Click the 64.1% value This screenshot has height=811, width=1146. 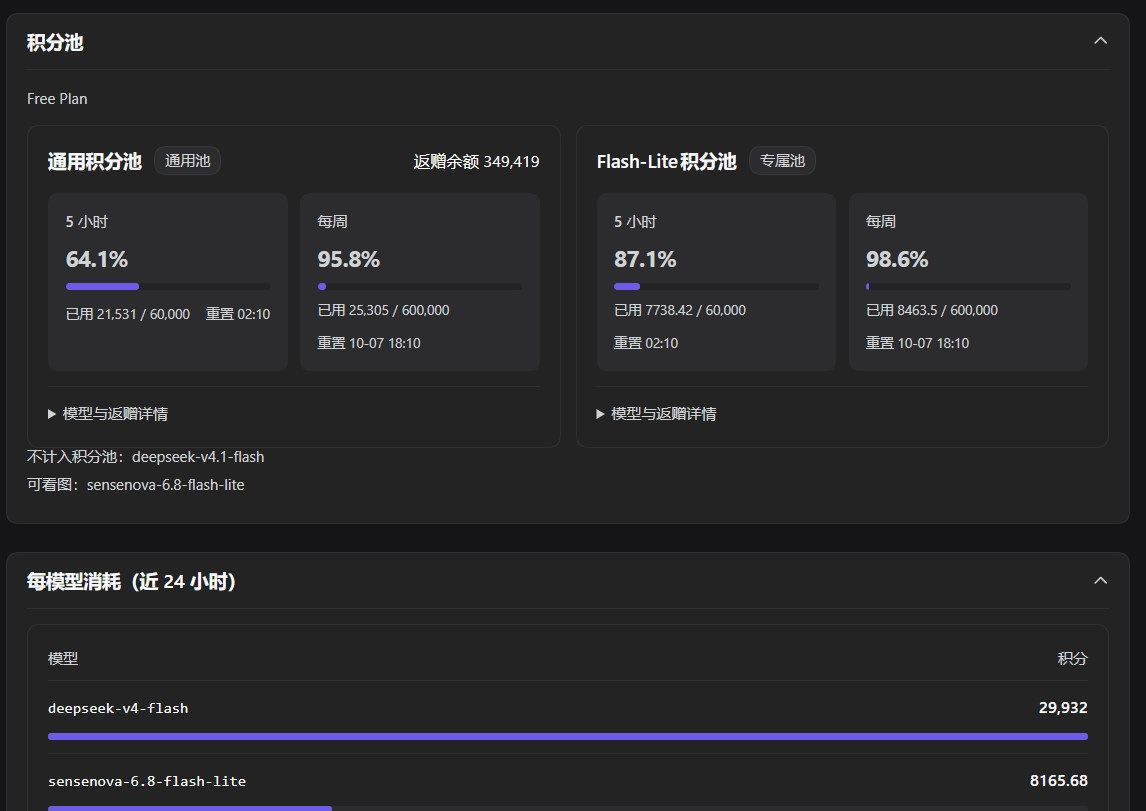(x=96, y=259)
